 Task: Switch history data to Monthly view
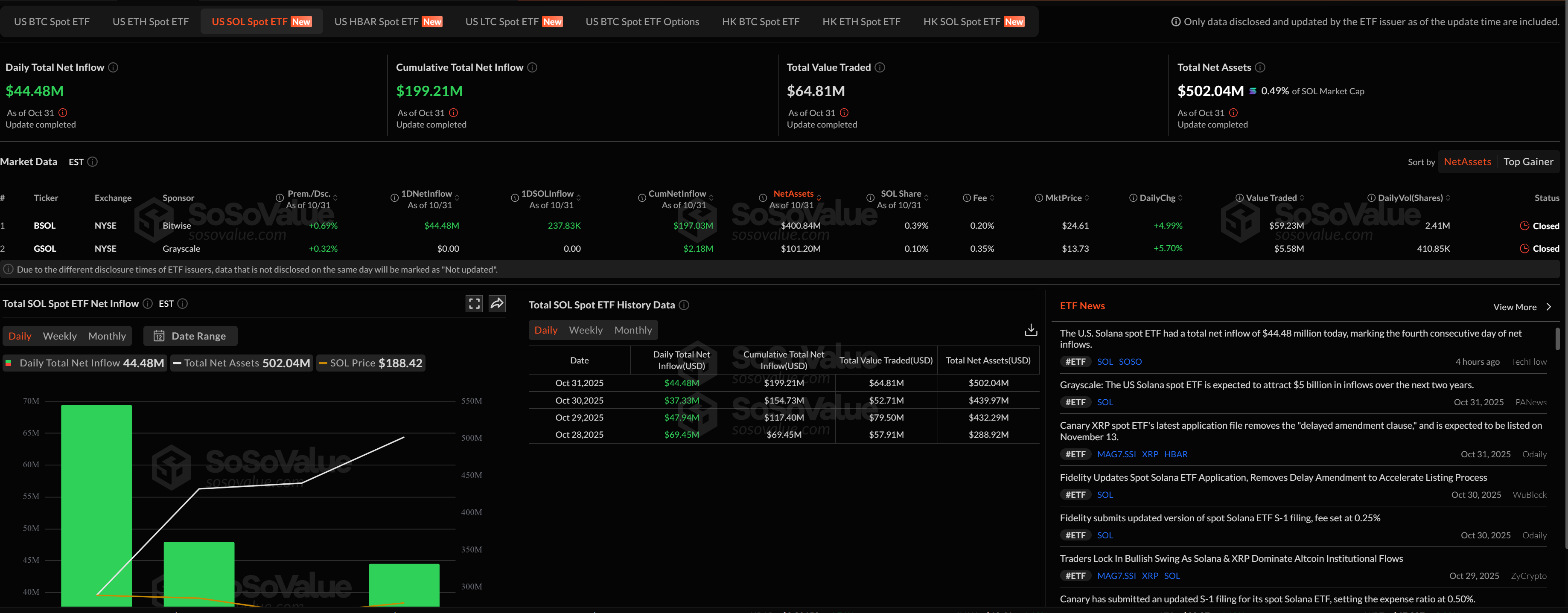[633, 330]
